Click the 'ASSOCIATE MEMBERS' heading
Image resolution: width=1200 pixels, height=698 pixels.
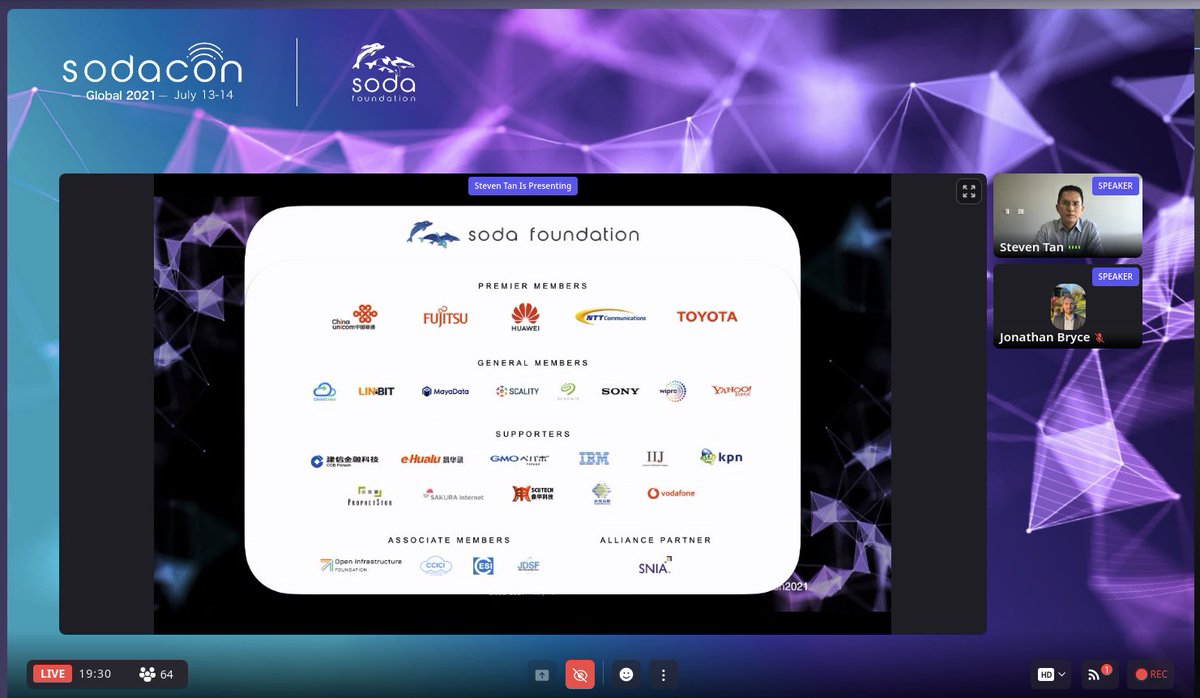point(449,540)
